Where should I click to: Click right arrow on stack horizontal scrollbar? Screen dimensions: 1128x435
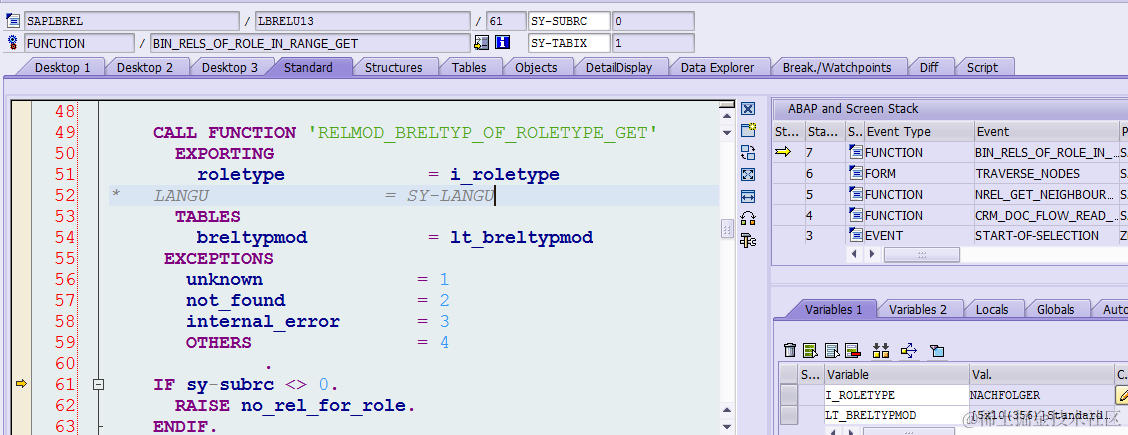[x=871, y=254]
